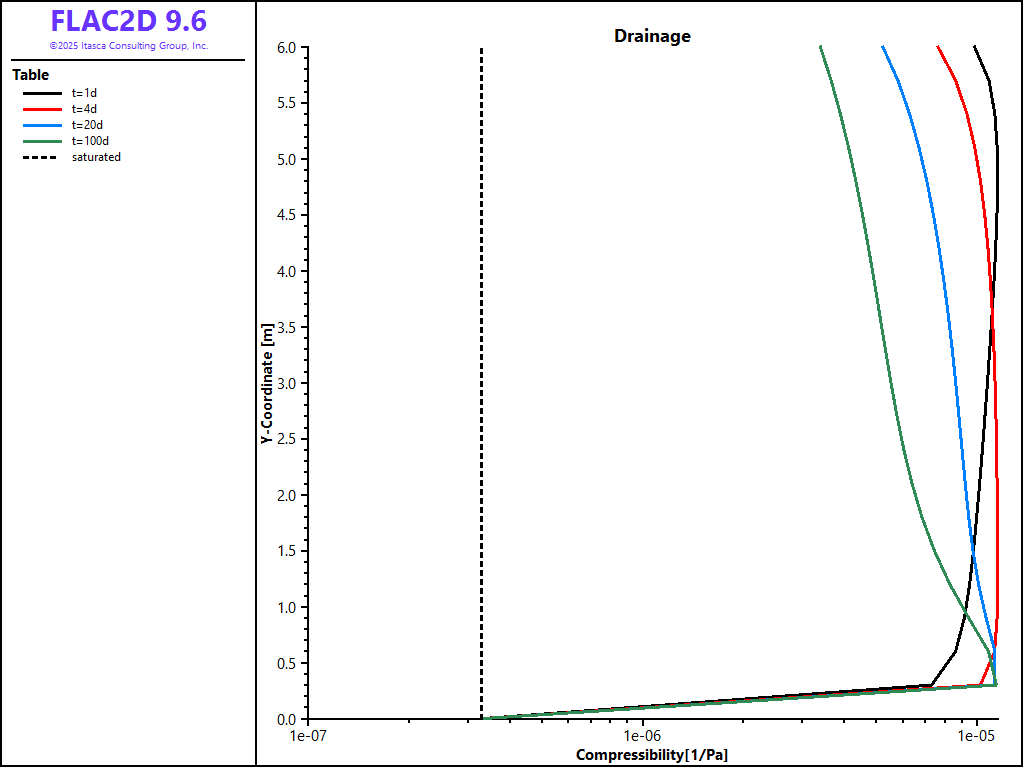Image resolution: width=1024 pixels, height=768 pixels.
Task: Click the saturated legend label
Action: 96,157
